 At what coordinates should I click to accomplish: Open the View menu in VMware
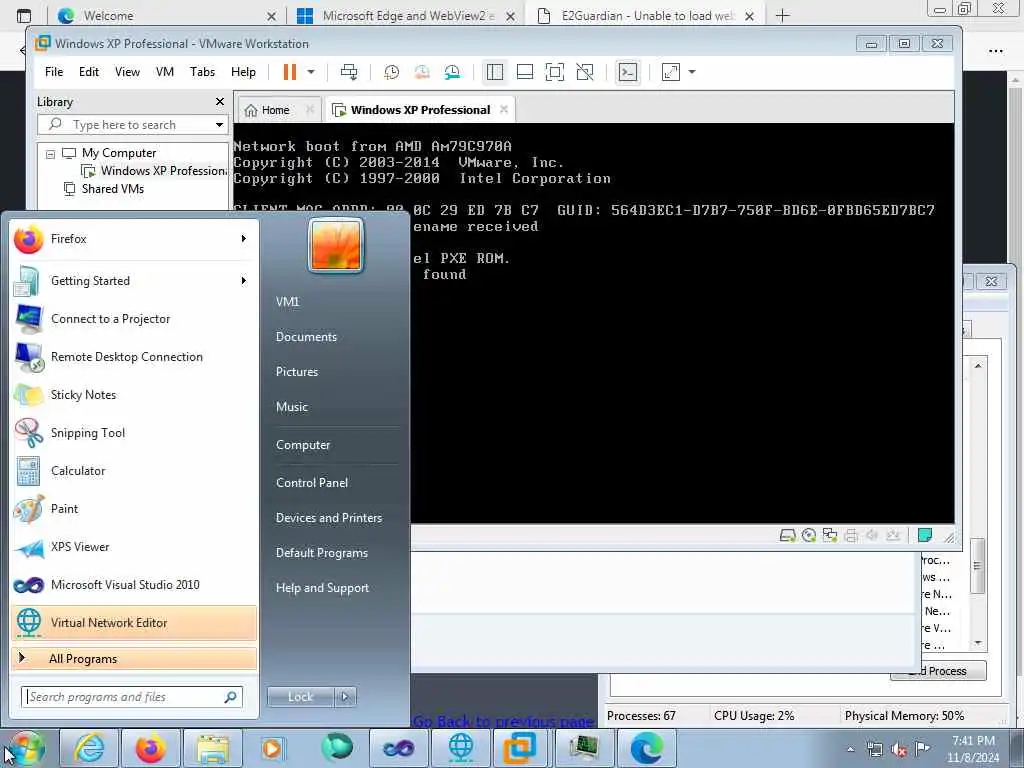tap(127, 72)
